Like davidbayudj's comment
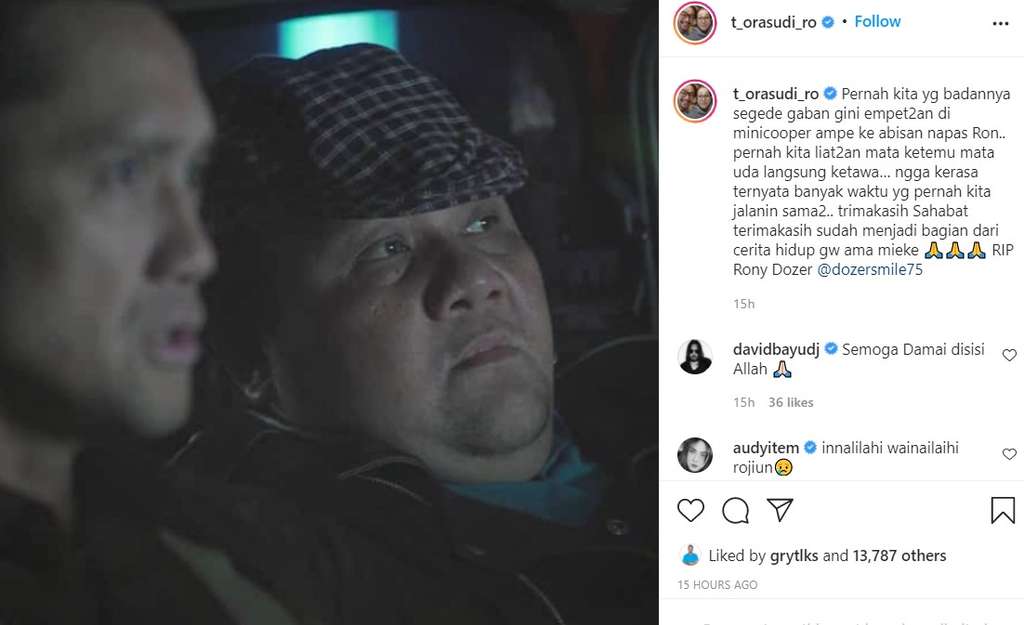 [1010, 355]
